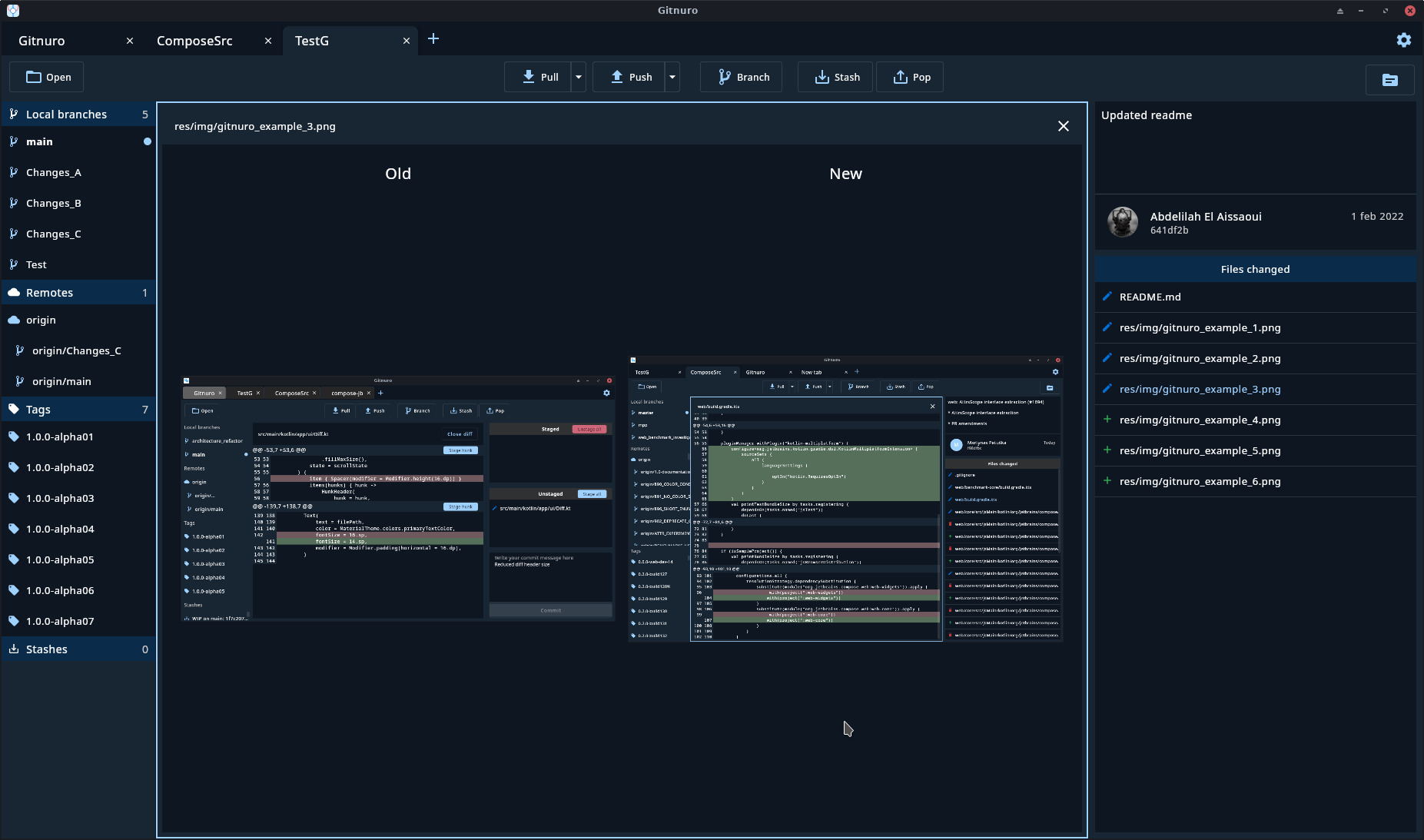Click the New image preview thumbnail

pos(845,498)
